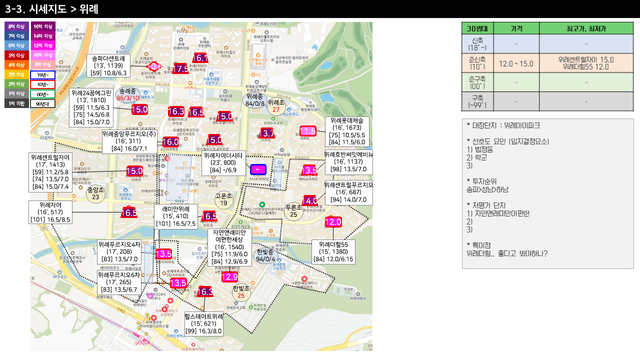Screen dimensions: 640x360
Task: Click the 위례롯데캐슬 info label box
Action: 347,131
